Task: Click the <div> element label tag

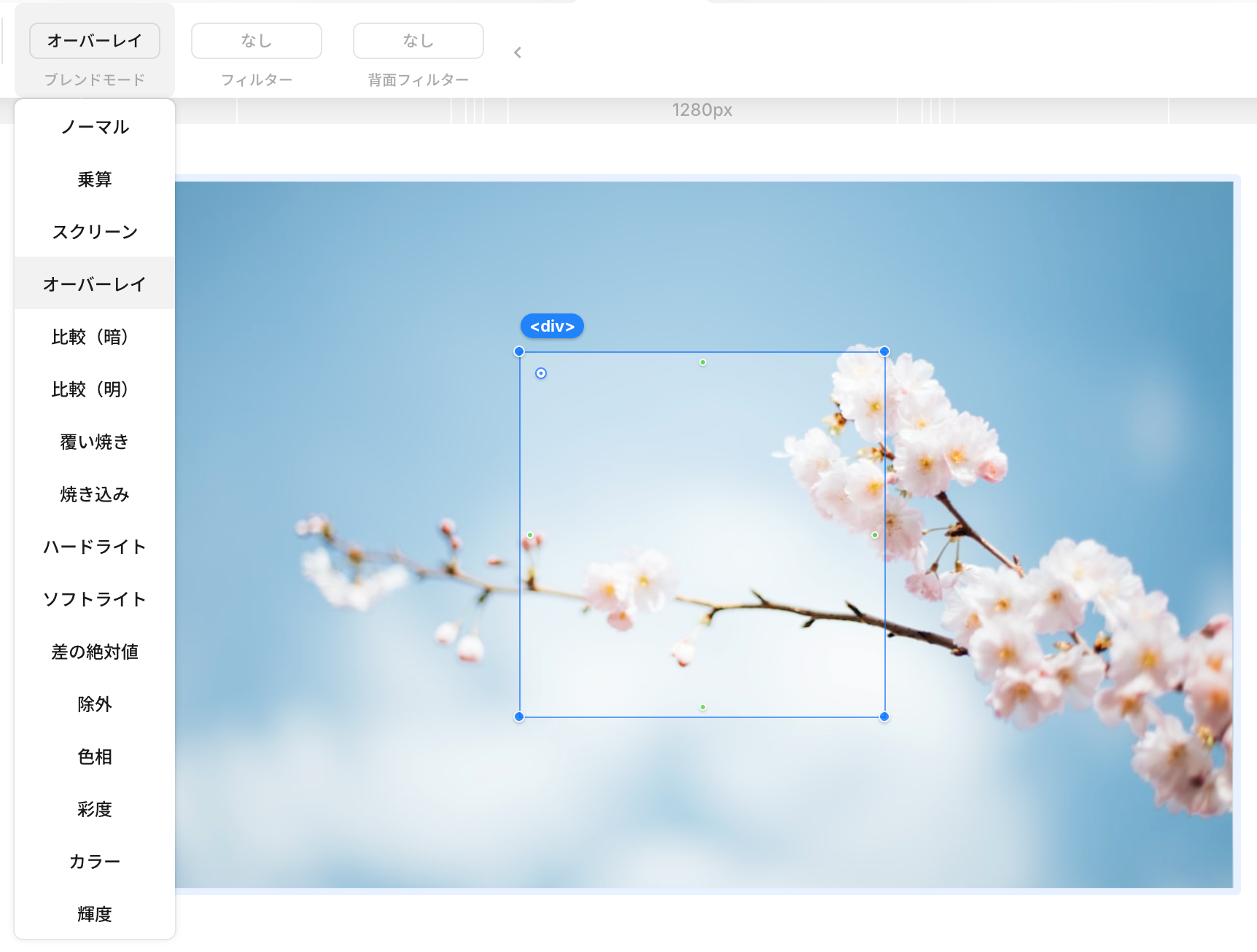Action: (x=552, y=327)
